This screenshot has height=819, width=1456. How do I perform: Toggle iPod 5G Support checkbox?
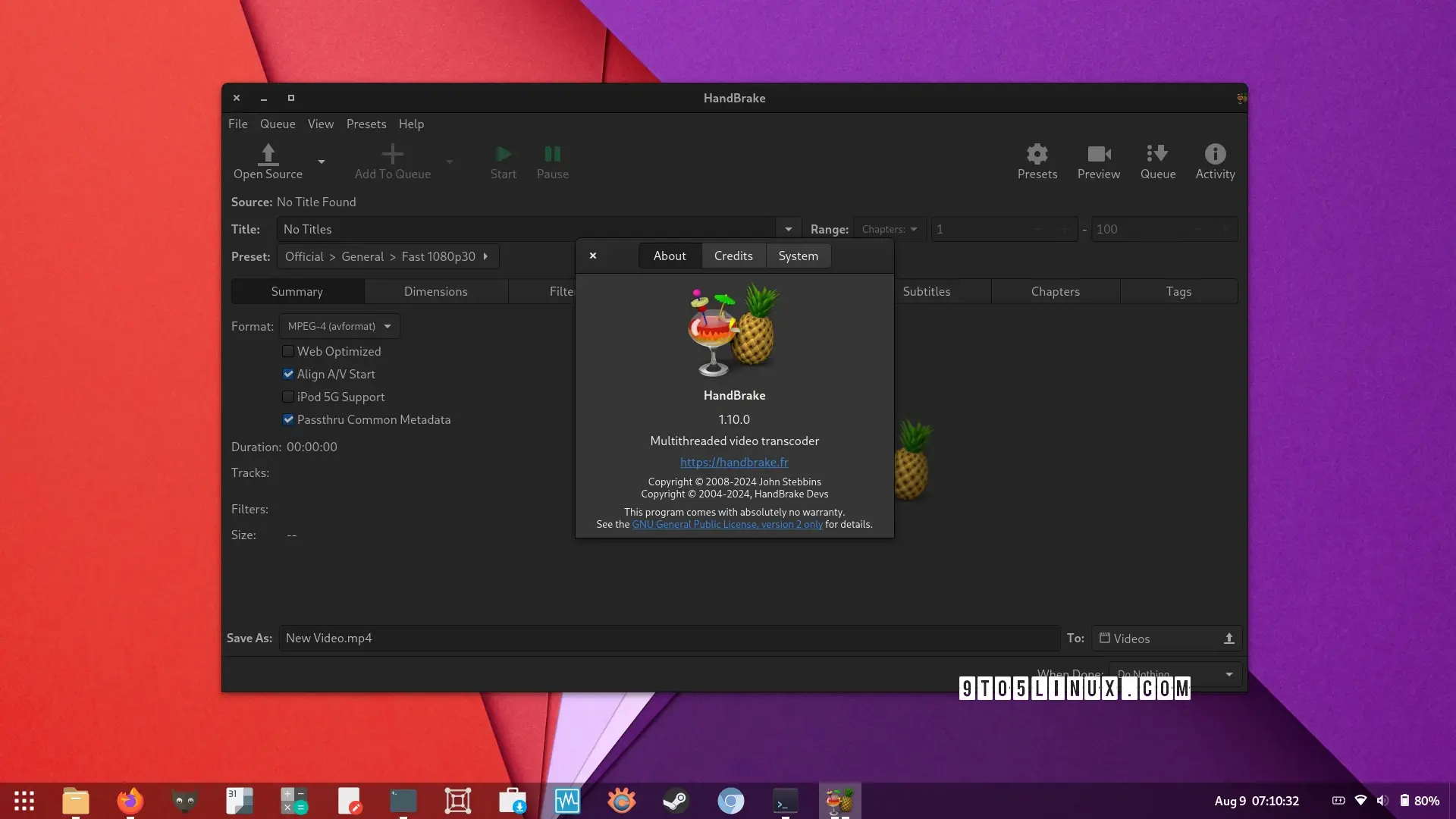click(x=288, y=397)
